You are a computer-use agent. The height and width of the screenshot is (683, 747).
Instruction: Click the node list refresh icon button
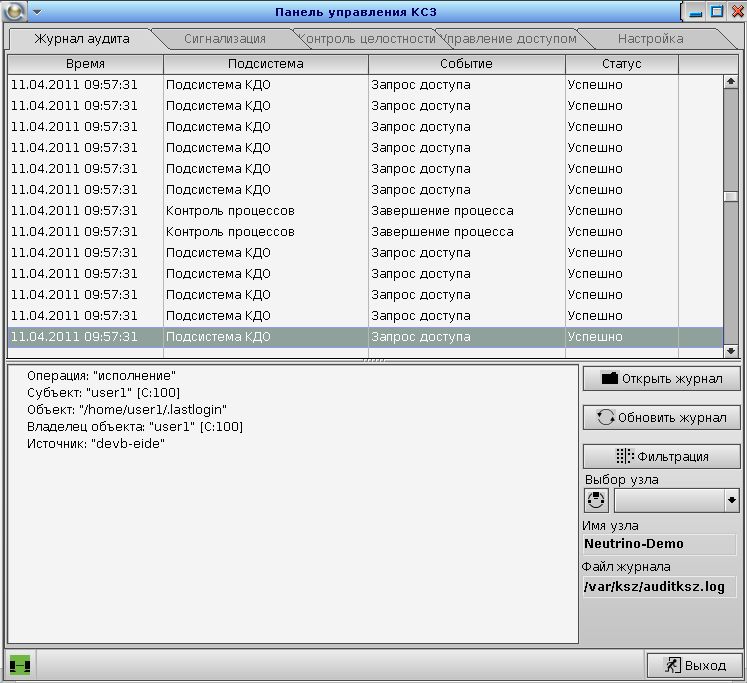(x=596, y=501)
